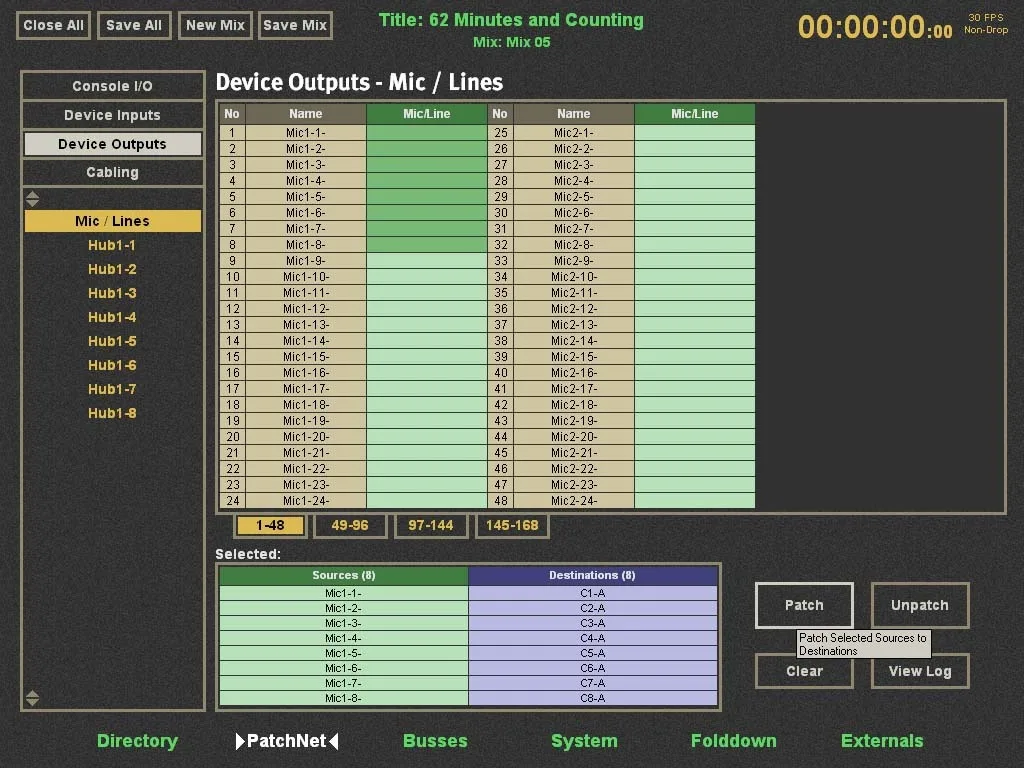Clear the current selection
This screenshot has width=1024, height=768.
coord(804,671)
